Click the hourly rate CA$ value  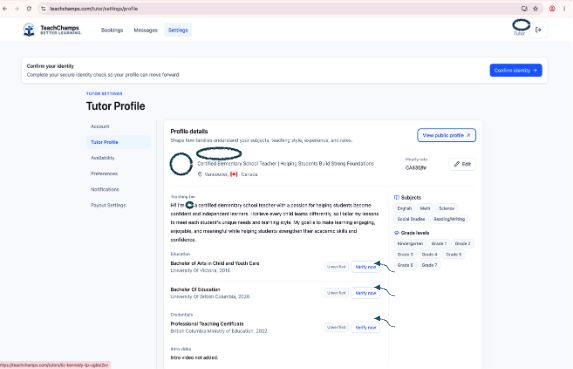416,168
